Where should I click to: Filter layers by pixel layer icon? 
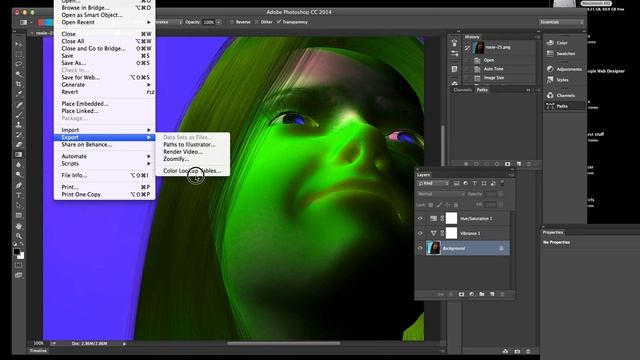click(x=456, y=184)
